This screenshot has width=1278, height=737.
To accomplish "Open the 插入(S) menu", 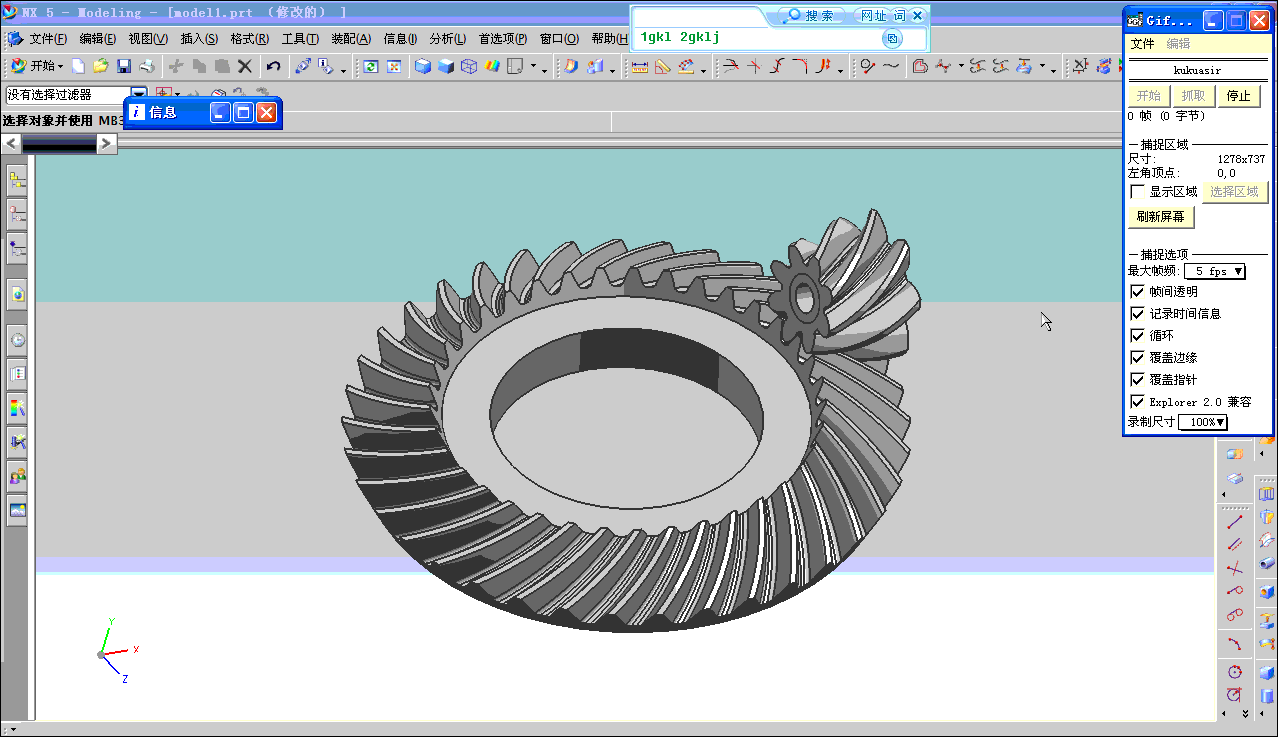I will pyautogui.click(x=199, y=39).
